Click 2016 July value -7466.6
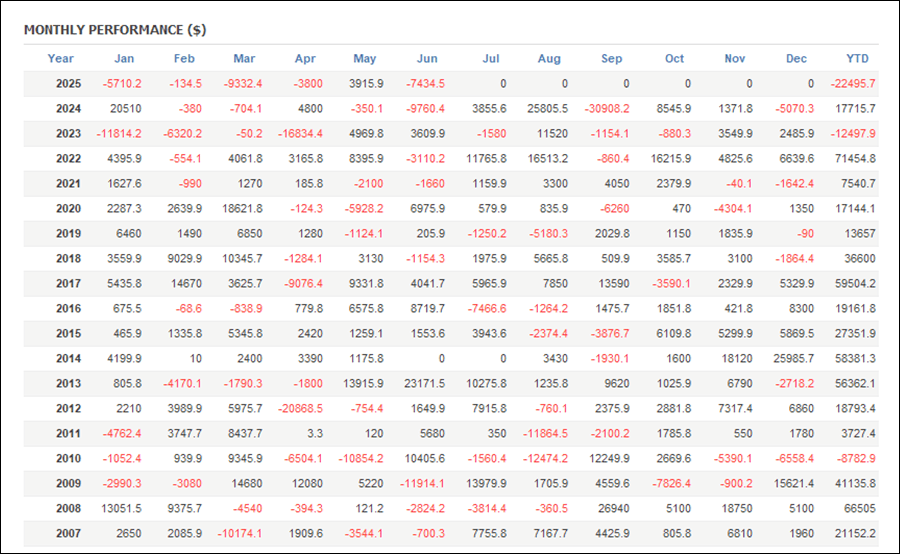The height and width of the screenshot is (554, 900). [487, 308]
